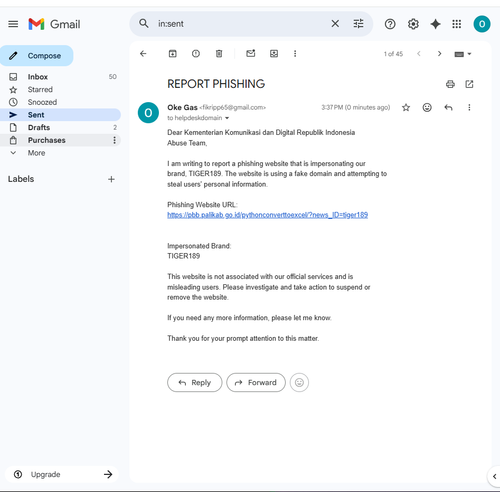Image resolution: width=500 pixels, height=492 pixels.
Task: Open the Google account avatar
Action: (x=482, y=24)
